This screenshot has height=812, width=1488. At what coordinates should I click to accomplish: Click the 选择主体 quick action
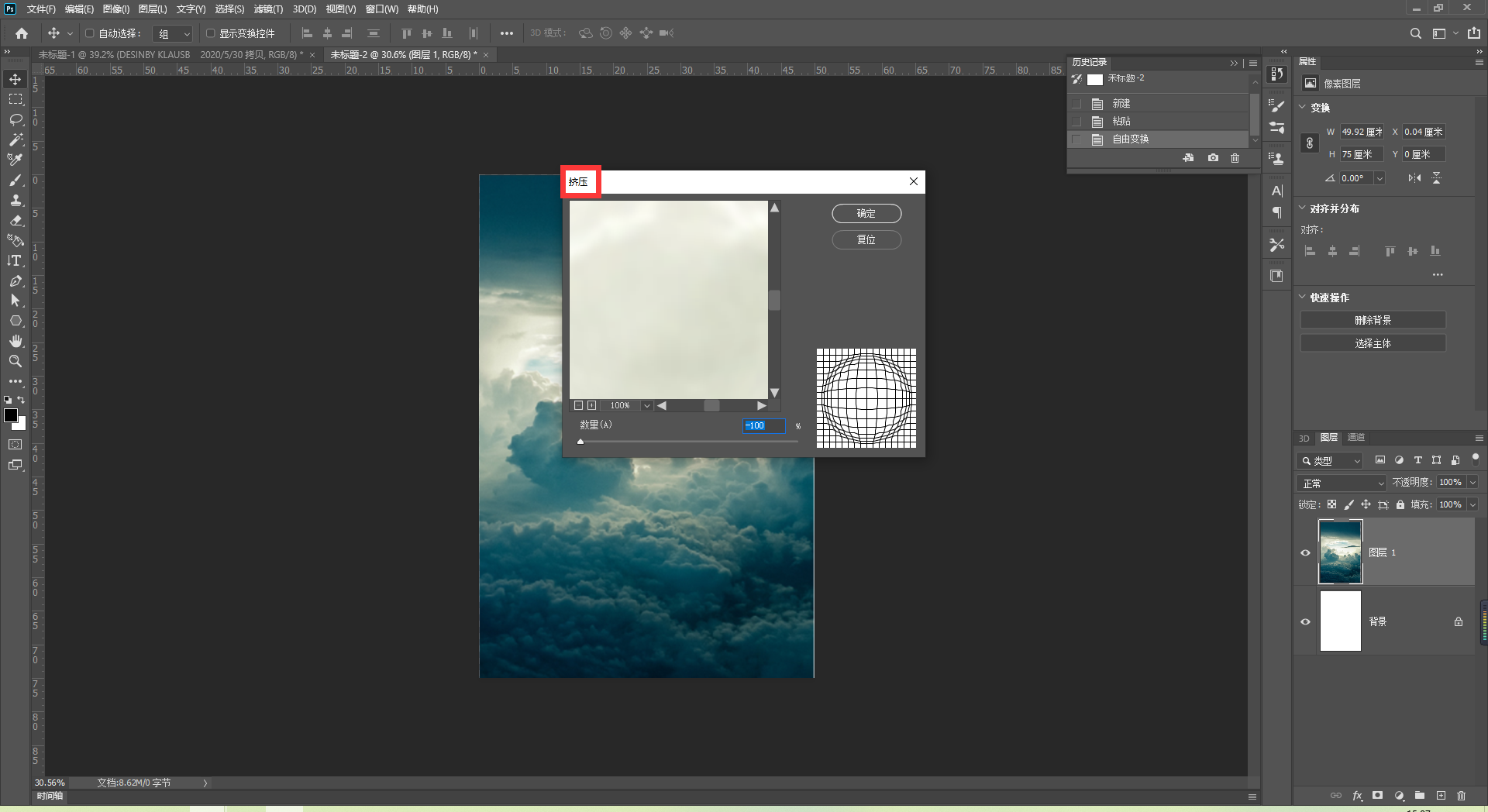(1373, 343)
